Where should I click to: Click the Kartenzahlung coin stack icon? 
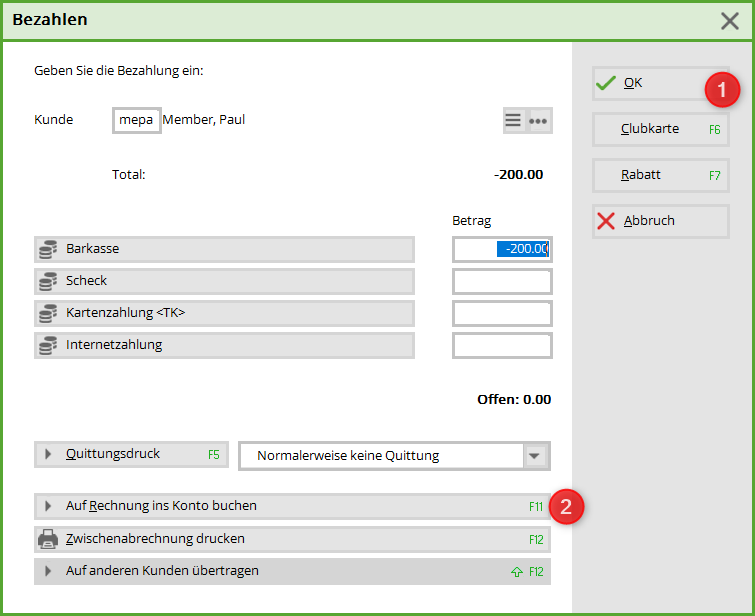coord(47,313)
